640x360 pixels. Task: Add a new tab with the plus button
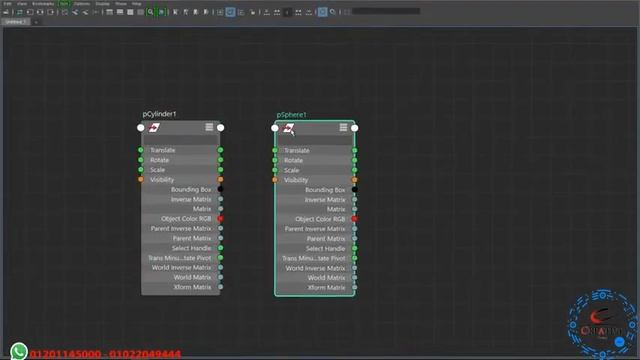point(36,22)
